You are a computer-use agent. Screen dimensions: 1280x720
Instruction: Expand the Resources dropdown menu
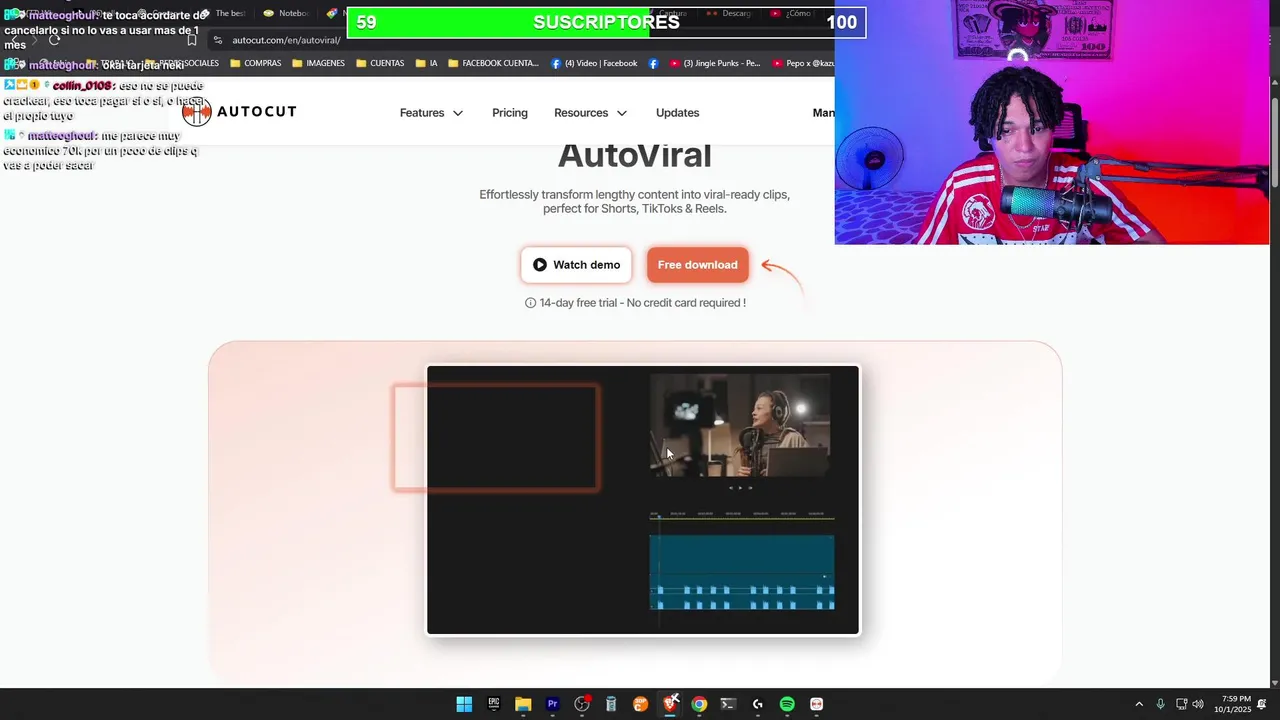pyautogui.click(x=590, y=113)
